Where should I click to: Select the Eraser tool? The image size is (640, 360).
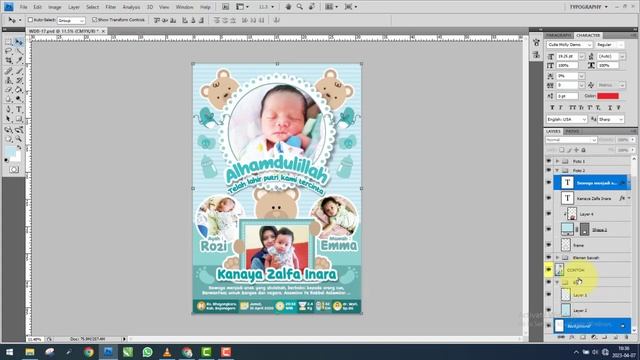pyautogui.click(x=8, y=90)
